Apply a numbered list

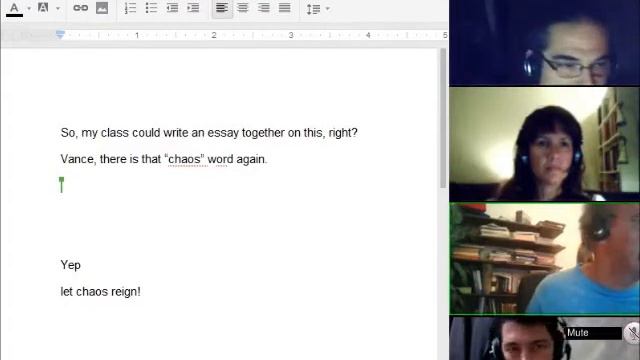click(x=130, y=8)
